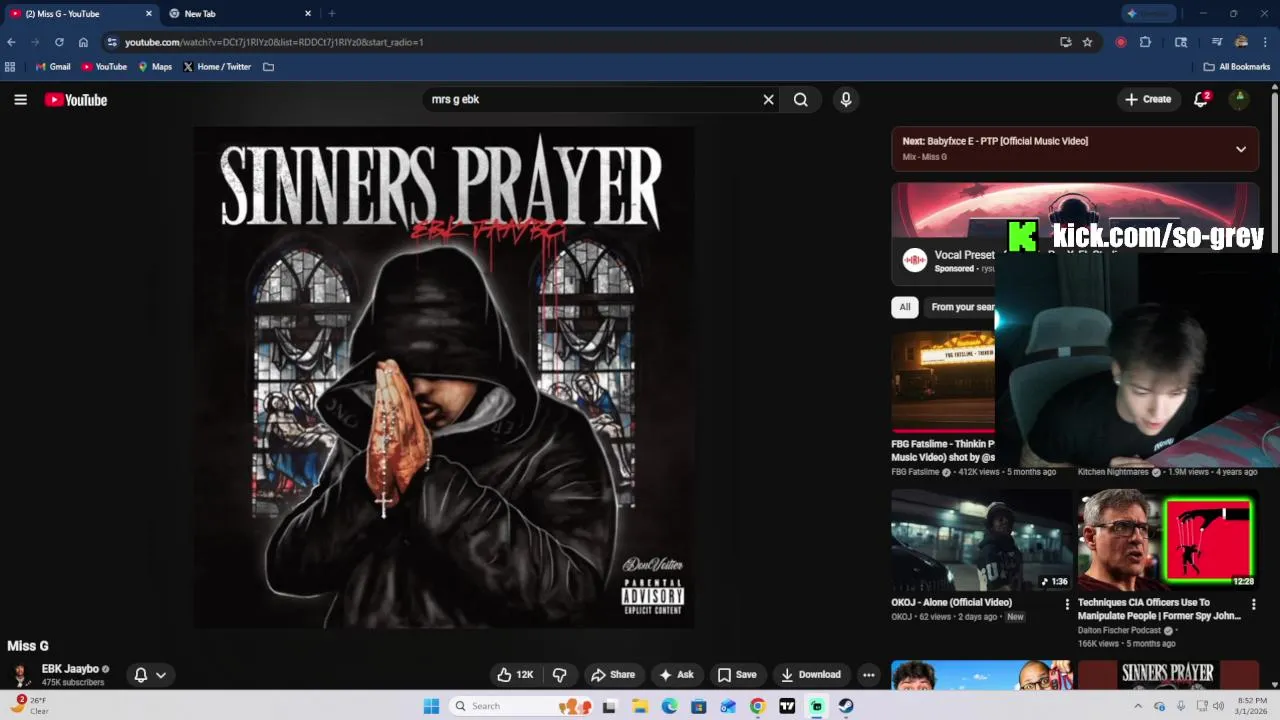Open All Bookmarks folder
Viewport: 1280px width, 720px height.
click(x=1237, y=67)
